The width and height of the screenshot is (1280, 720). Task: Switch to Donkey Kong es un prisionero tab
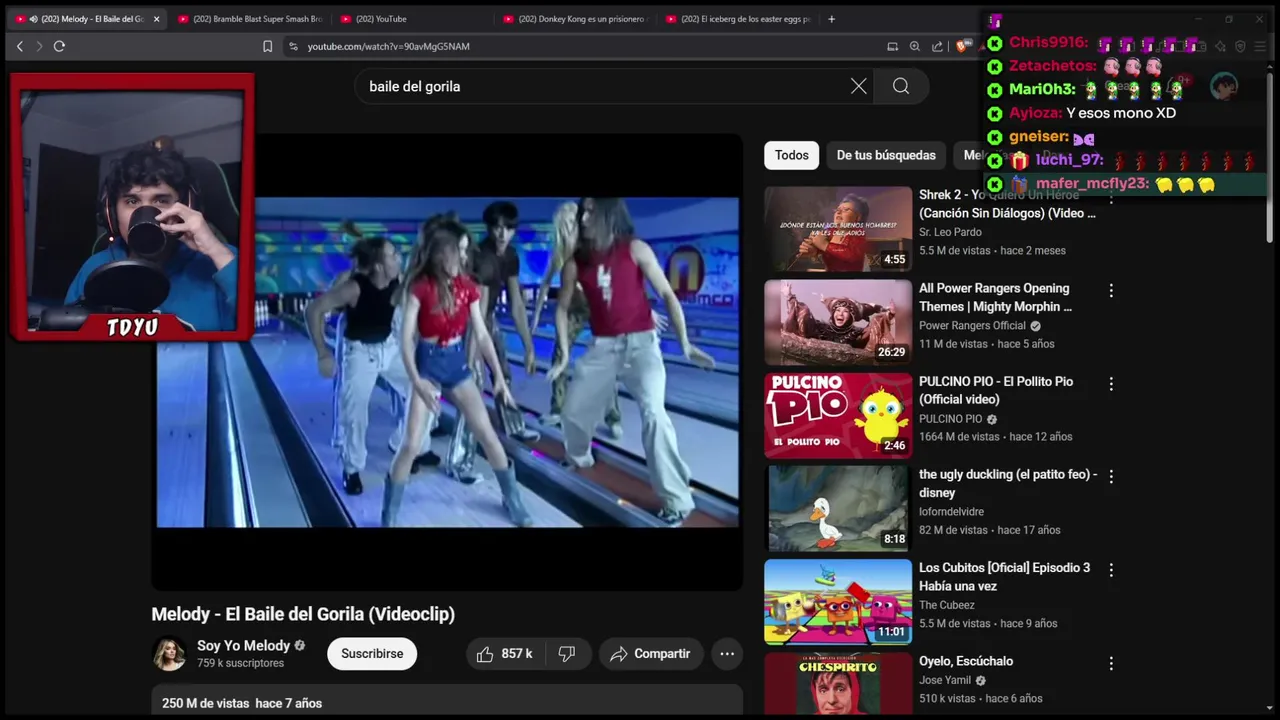(x=575, y=19)
